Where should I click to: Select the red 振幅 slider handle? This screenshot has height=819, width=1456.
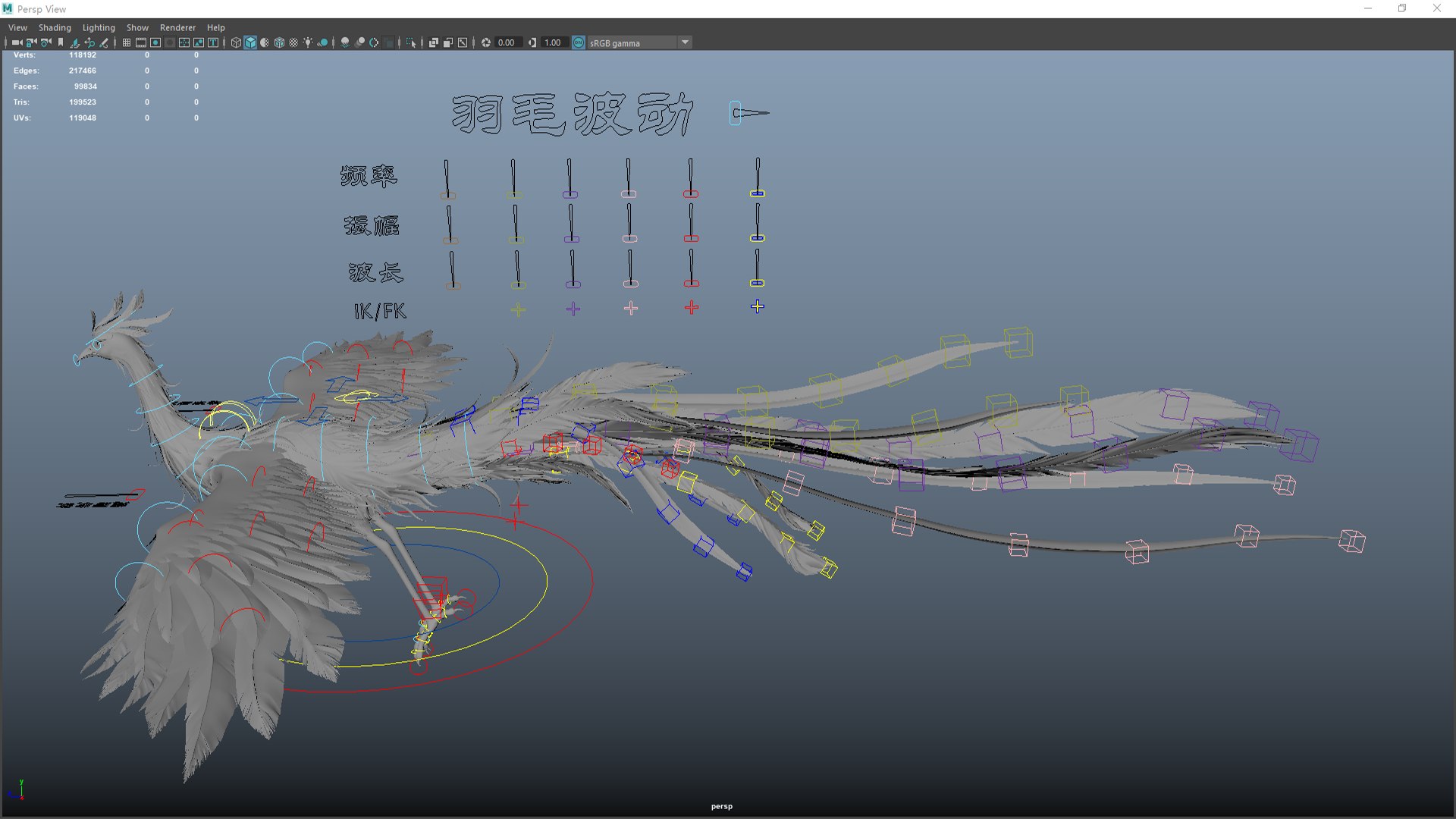pyautogui.click(x=691, y=238)
